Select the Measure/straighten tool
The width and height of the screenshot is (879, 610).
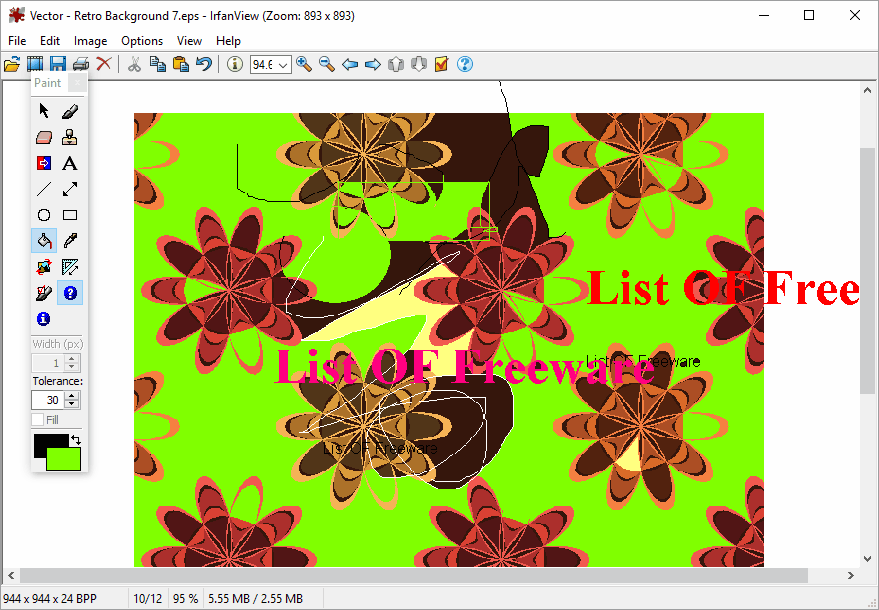tap(70, 267)
